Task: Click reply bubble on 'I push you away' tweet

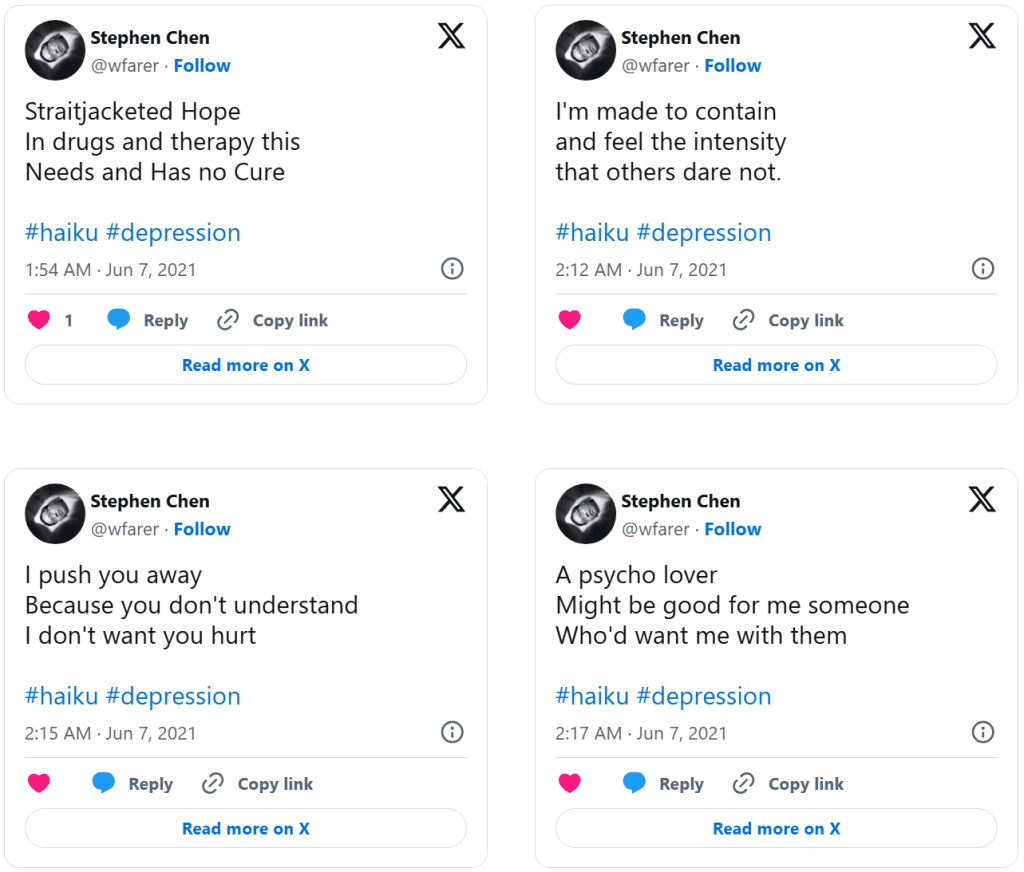Action: click(x=104, y=783)
